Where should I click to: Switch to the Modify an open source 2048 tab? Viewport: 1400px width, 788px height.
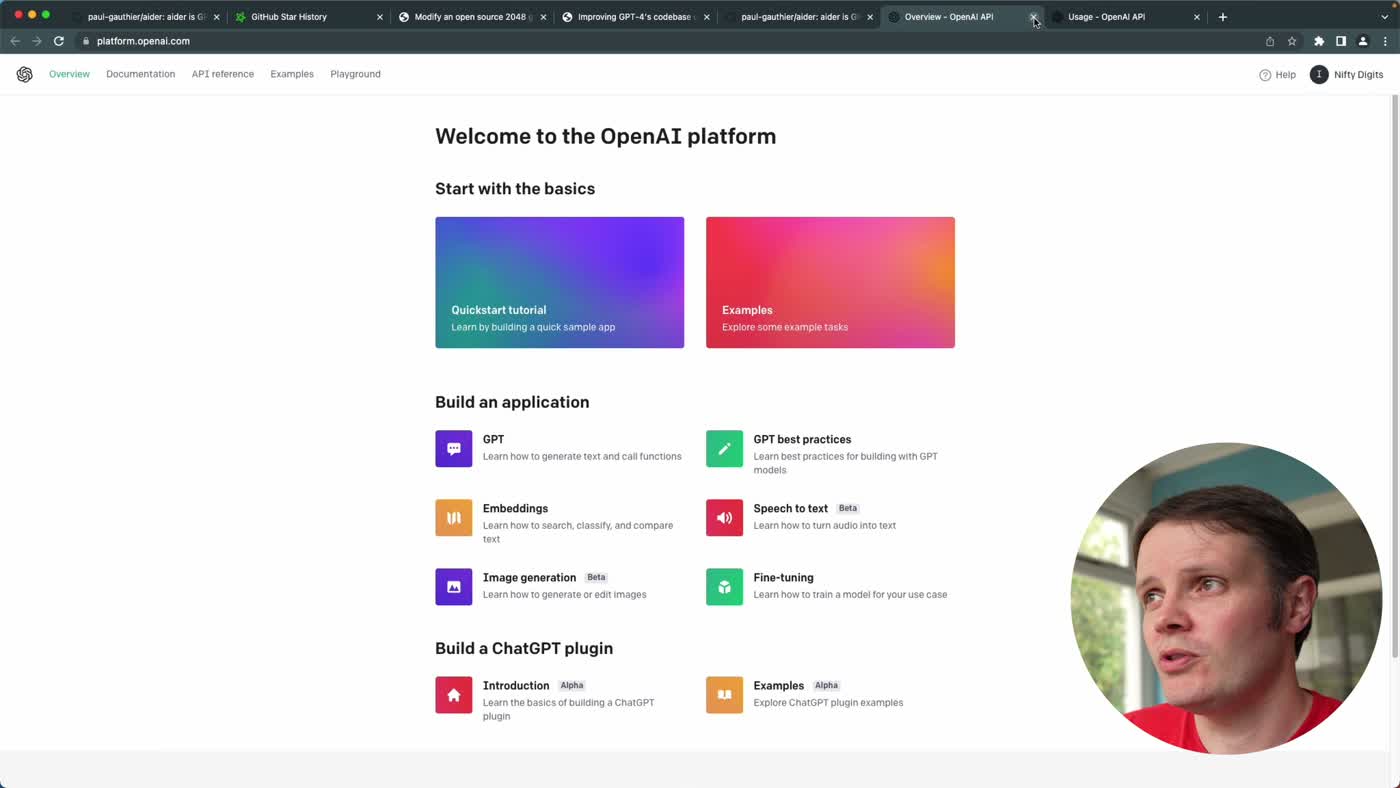coord(472,17)
